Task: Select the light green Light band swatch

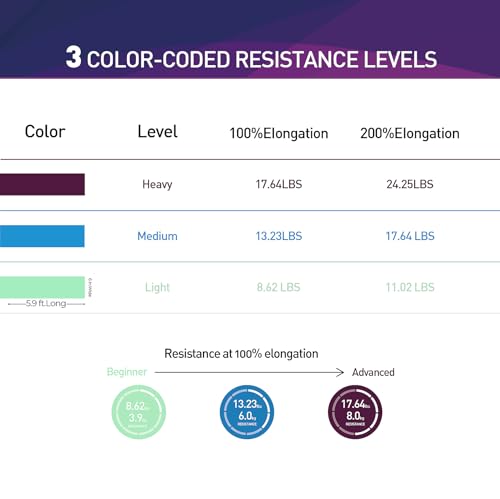Action: (42, 287)
